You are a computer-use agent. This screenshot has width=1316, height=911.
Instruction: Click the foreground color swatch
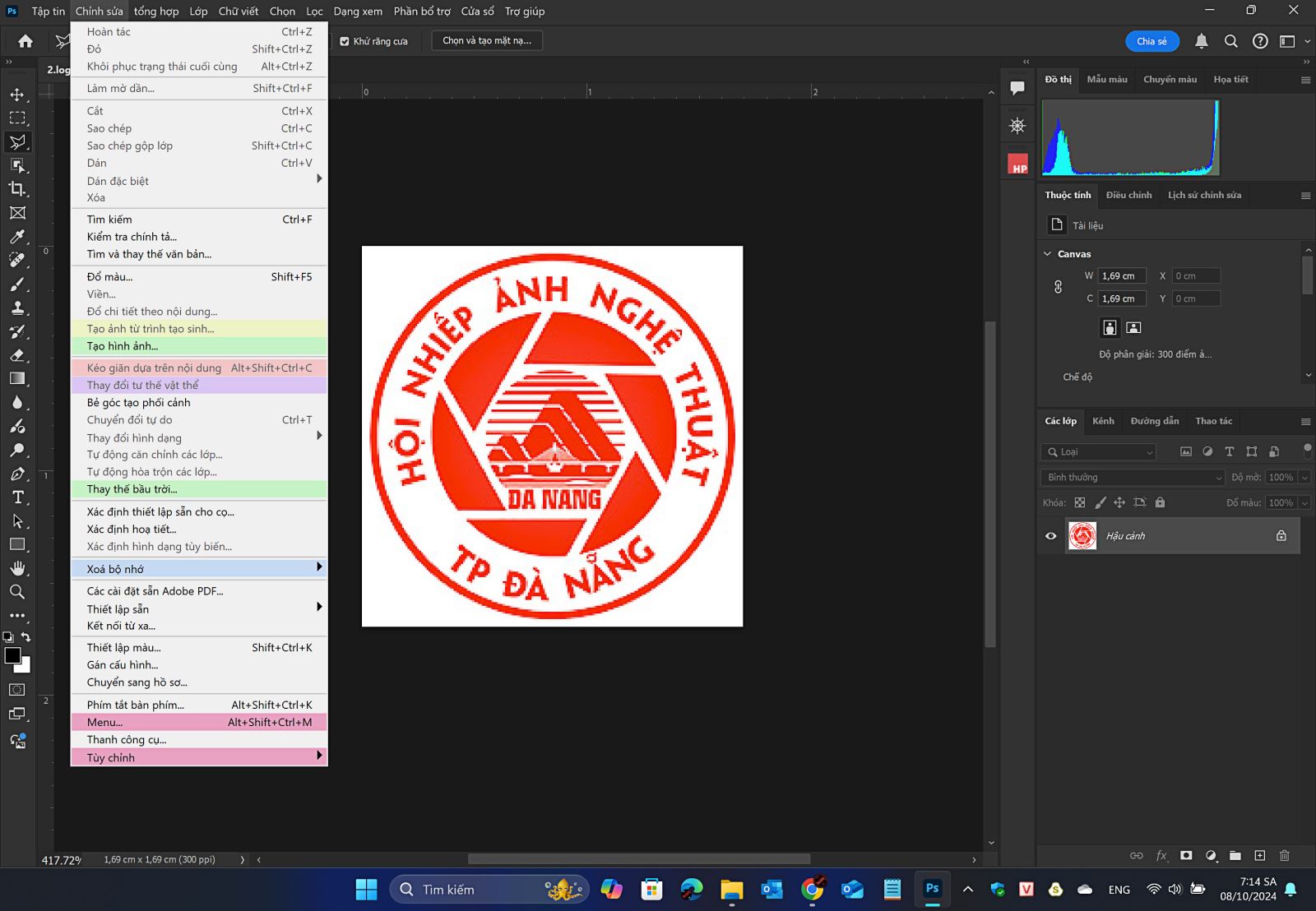[12, 655]
